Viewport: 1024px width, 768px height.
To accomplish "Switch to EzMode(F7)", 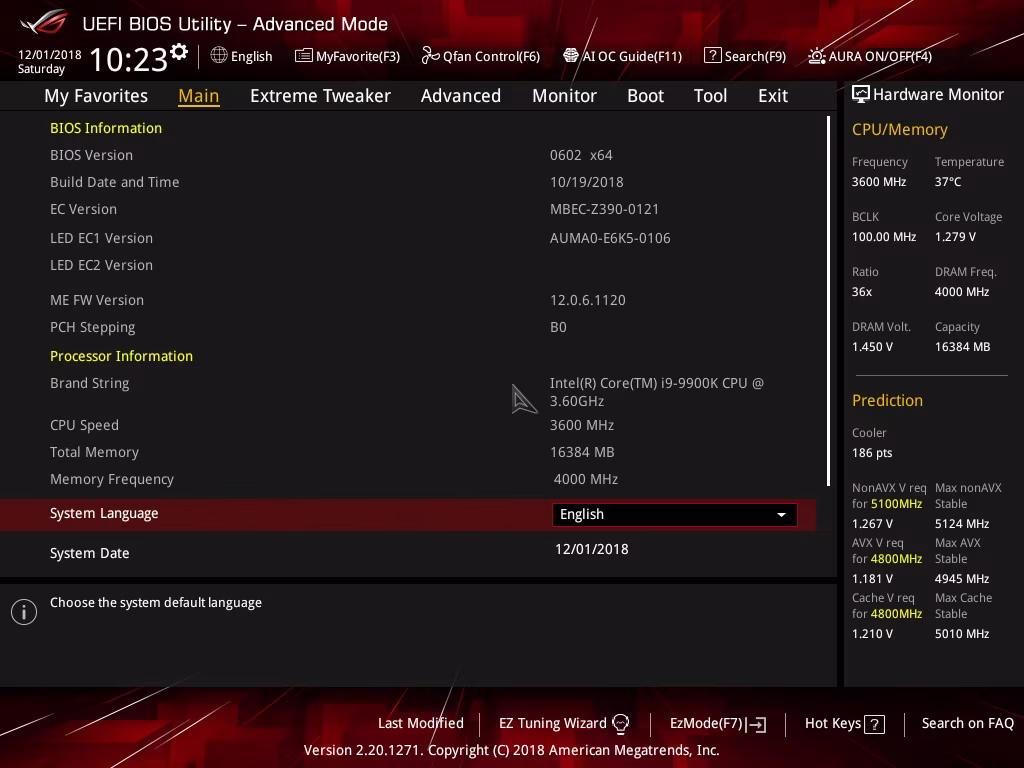I will click(x=718, y=724).
